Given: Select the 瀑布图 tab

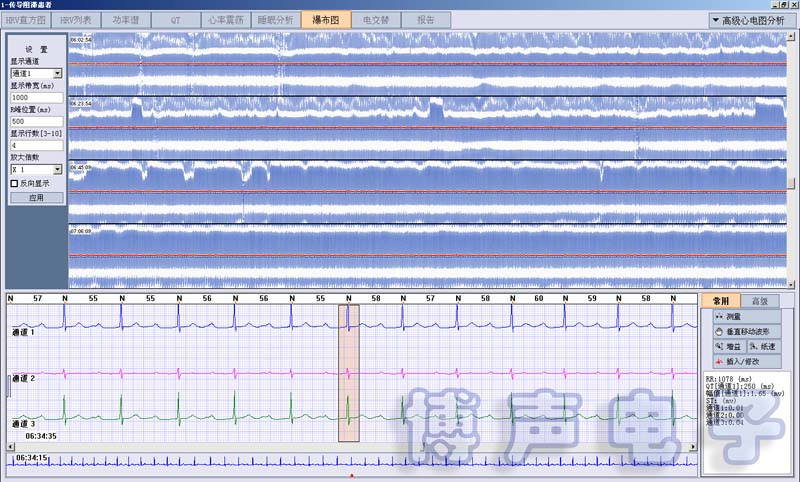Looking at the screenshot, I should click(x=326, y=20).
